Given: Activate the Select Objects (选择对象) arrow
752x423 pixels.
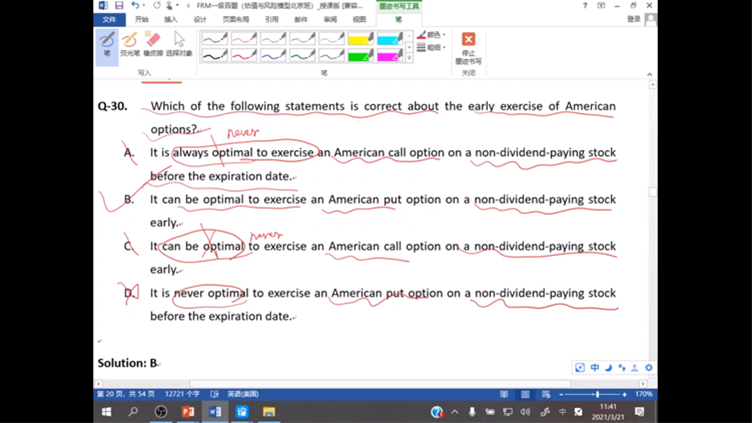Looking at the screenshot, I should [x=179, y=44].
